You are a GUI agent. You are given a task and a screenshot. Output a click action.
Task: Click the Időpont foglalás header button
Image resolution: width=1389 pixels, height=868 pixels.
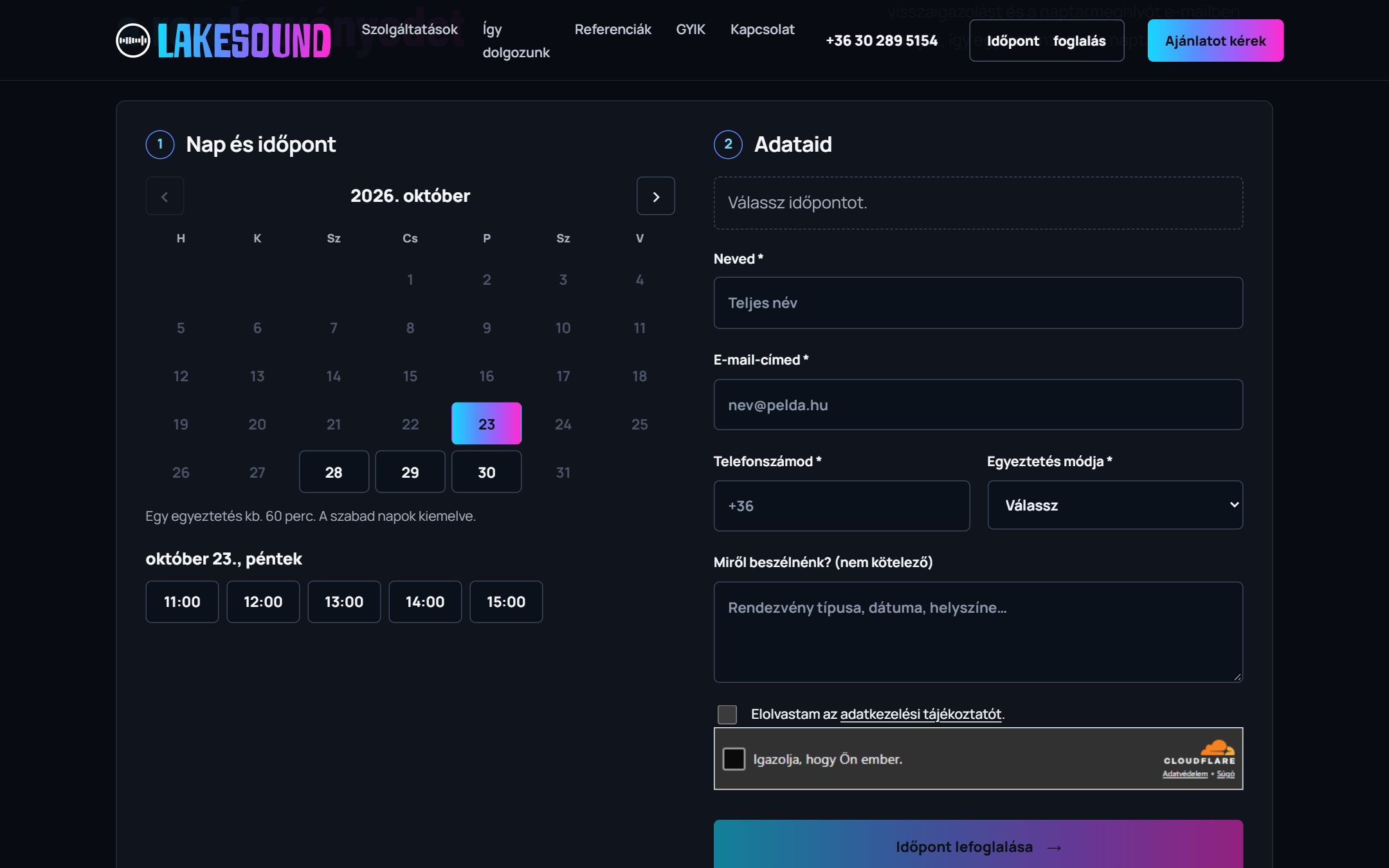[x=1047, y=41]
